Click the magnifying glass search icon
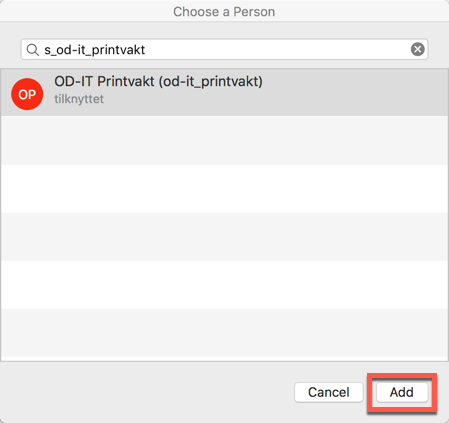 pos(33,50)
